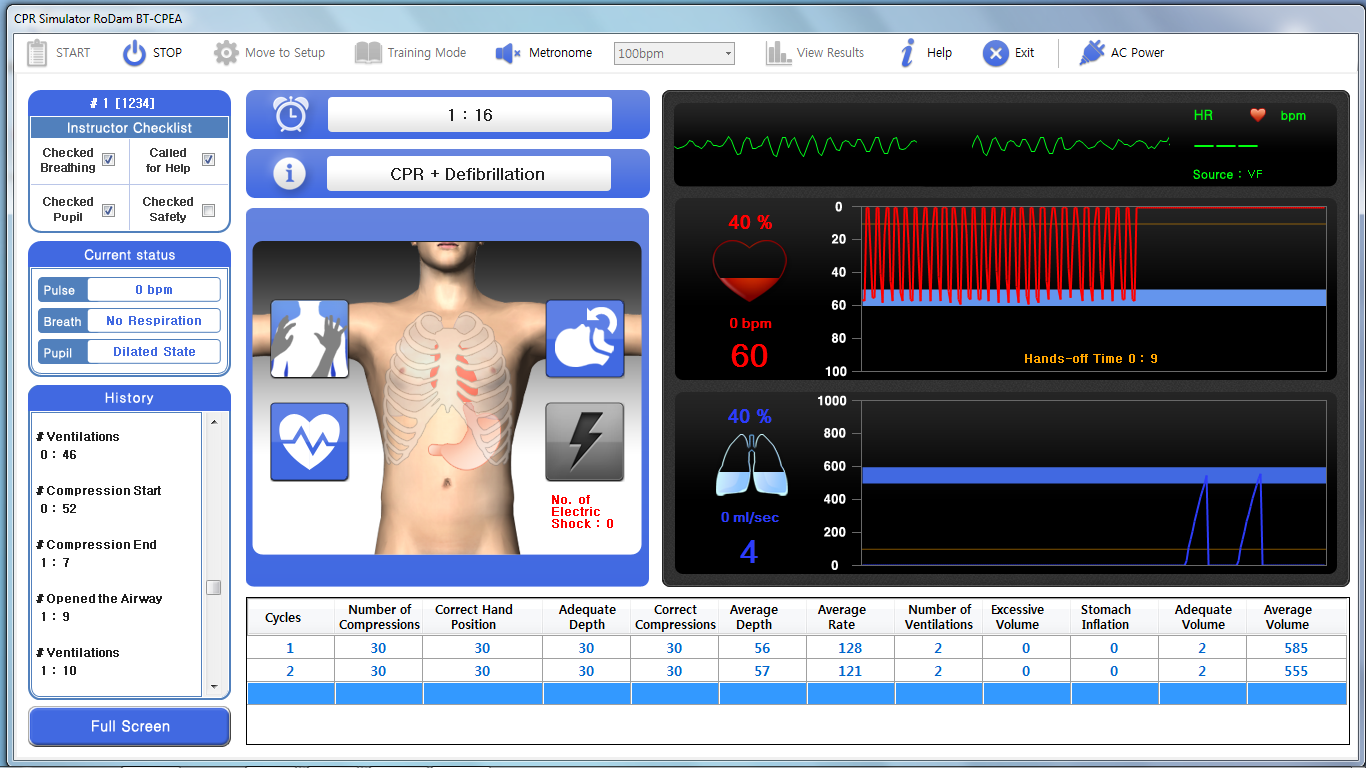Click the Average Rate column header

[x=841, y=617]
